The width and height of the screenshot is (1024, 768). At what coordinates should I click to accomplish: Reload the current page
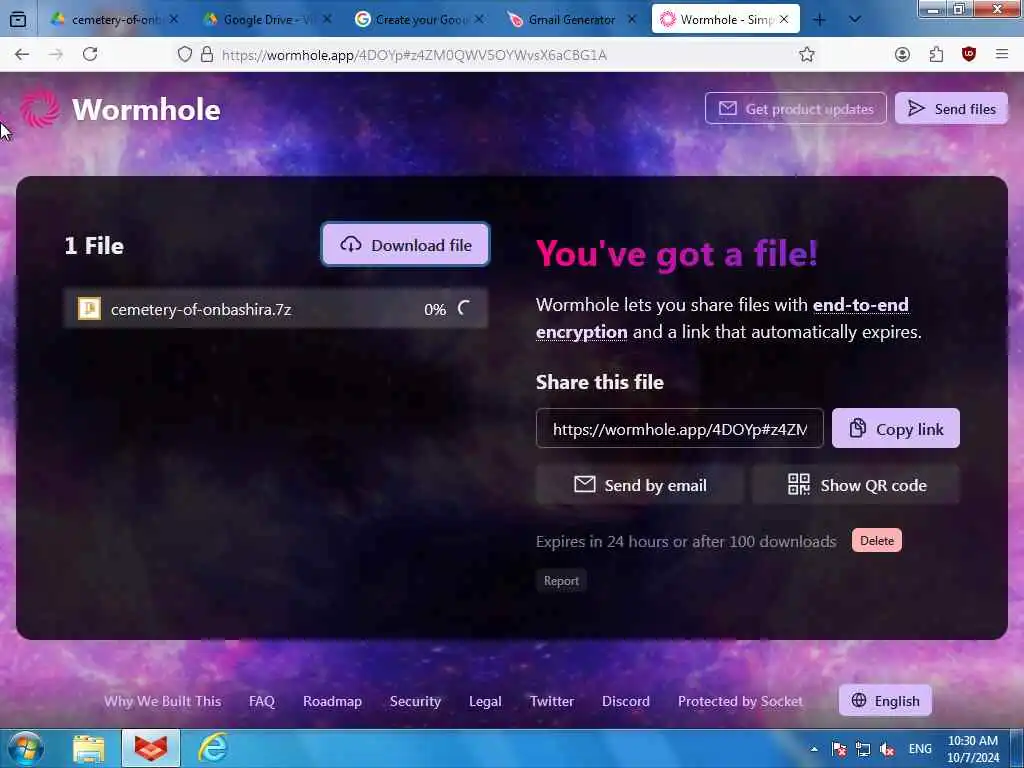tap(90, 54)
